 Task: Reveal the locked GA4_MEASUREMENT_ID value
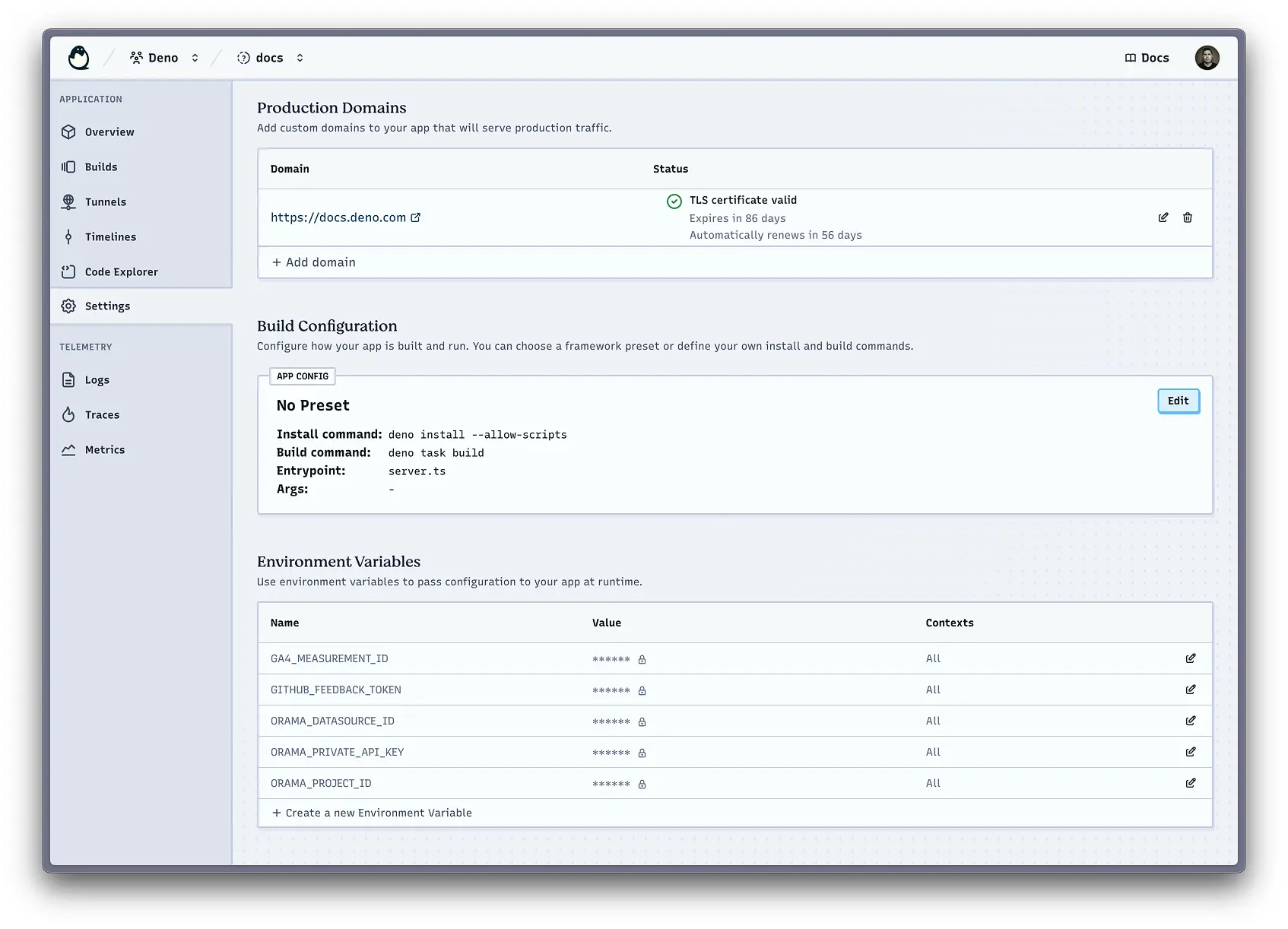pos(642,659)
